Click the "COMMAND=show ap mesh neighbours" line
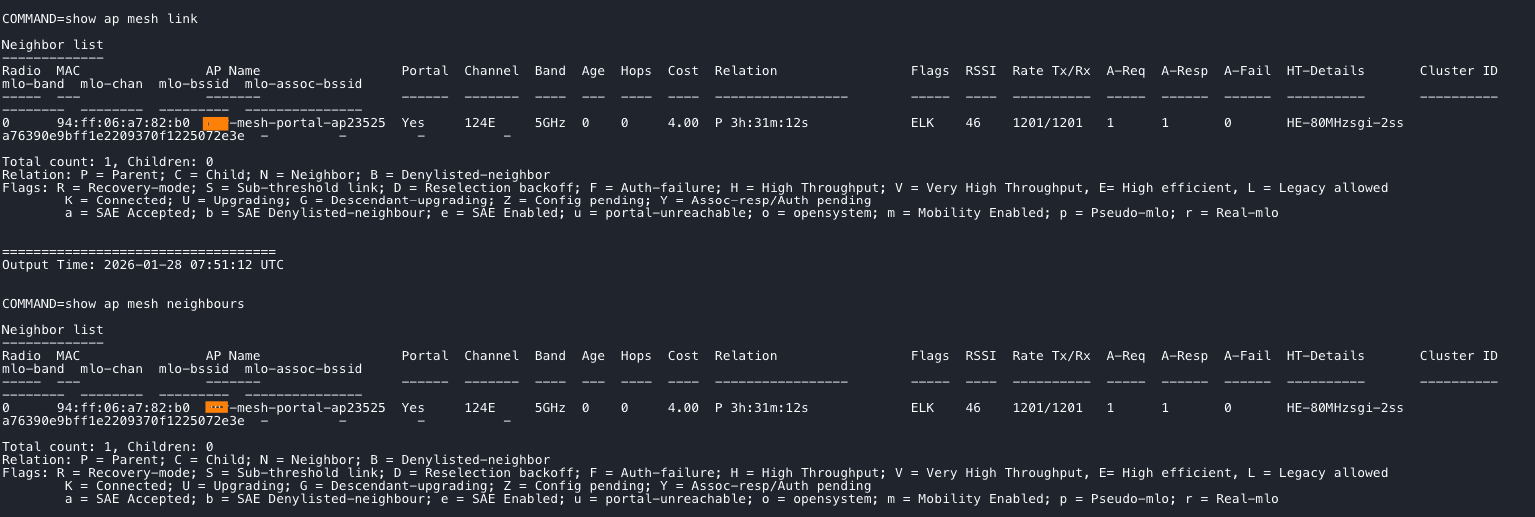The height and width of the screenshot is (517, 1535). [x=123, y=304]
